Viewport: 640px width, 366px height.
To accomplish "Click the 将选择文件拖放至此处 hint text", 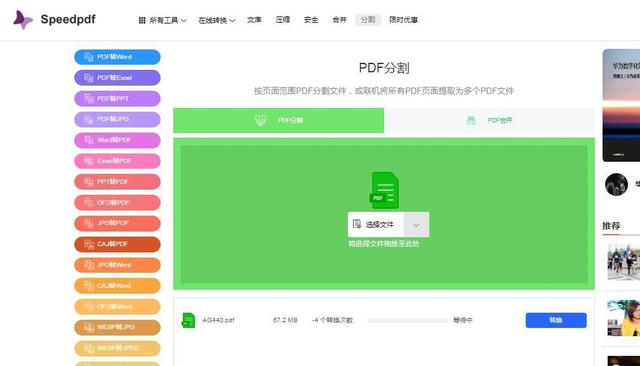I will (384, 244).
